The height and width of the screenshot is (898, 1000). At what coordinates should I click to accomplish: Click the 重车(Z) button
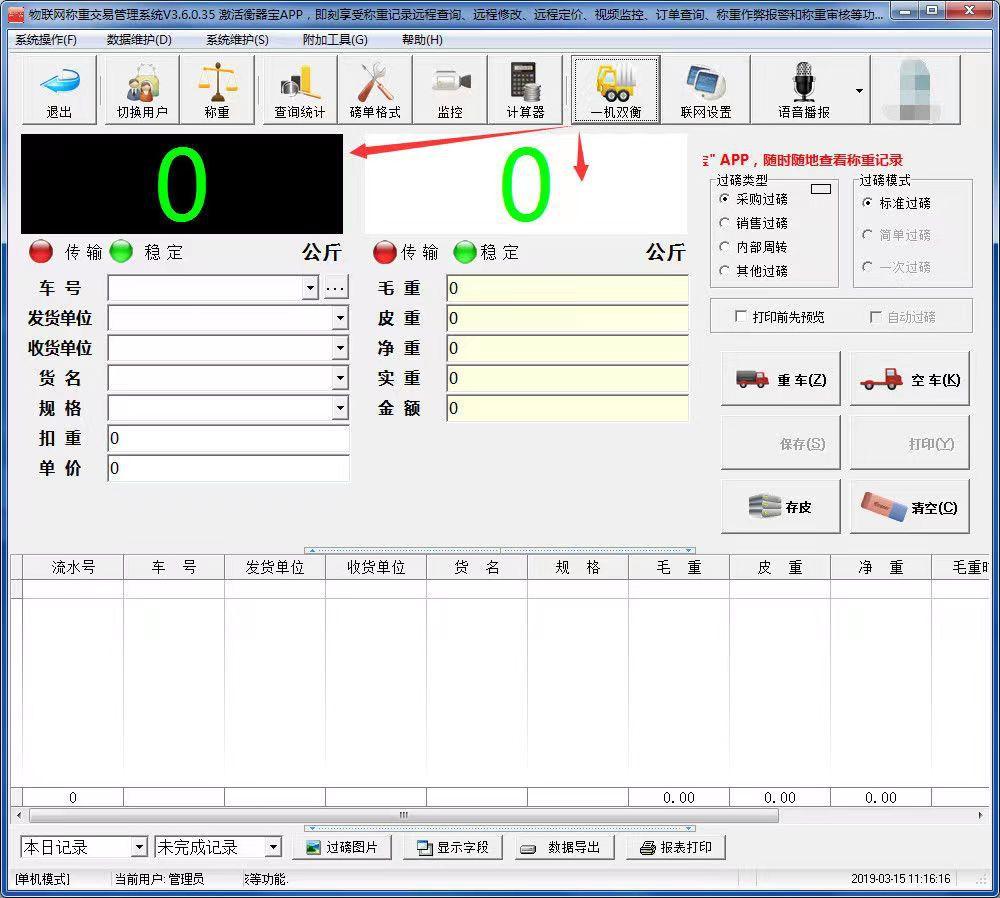(x=781, y=379)
